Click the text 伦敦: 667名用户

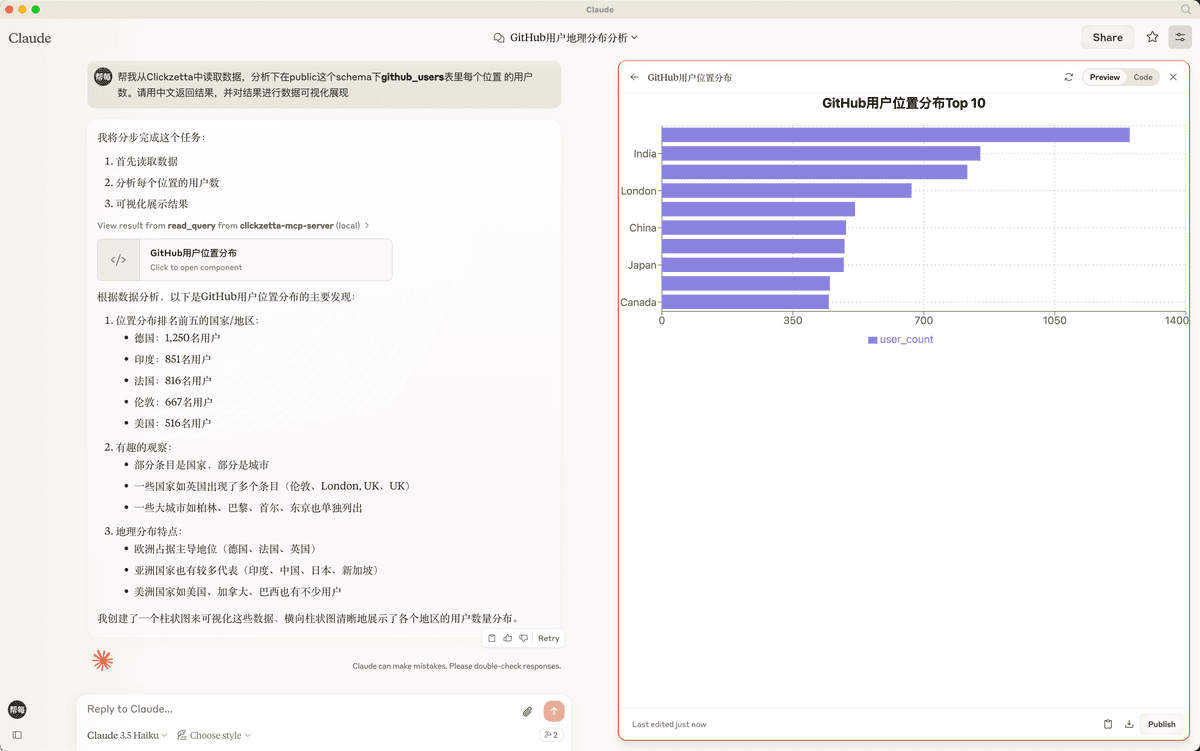point(173,402)
